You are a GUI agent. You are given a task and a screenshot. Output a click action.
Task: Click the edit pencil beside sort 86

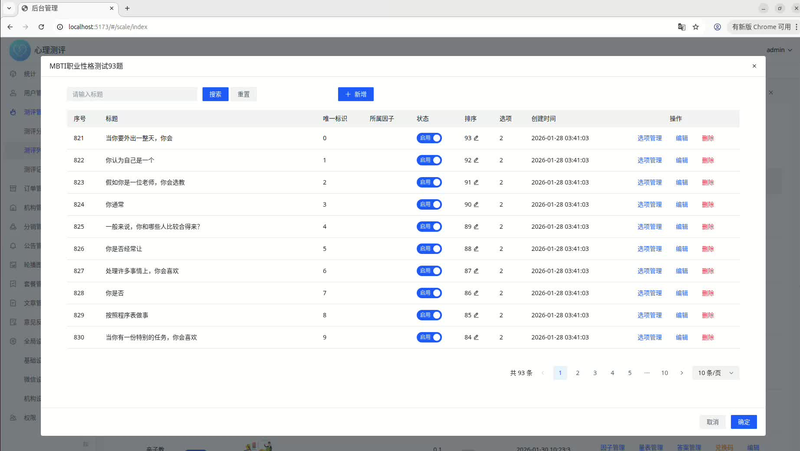click(x=476, y=293)
